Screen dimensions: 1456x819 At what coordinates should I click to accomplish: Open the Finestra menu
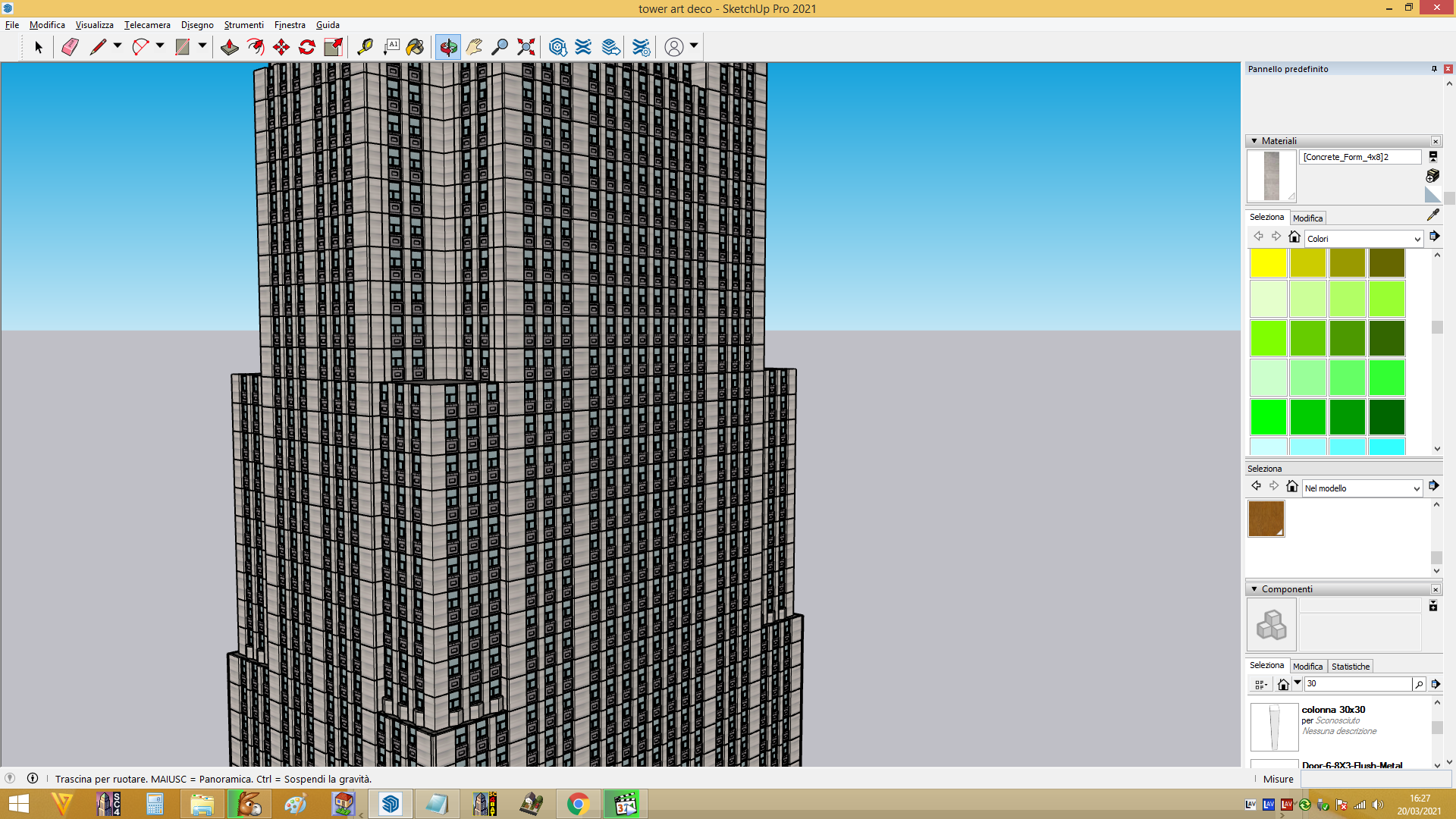pyautogui.click(x=290, y=25)
